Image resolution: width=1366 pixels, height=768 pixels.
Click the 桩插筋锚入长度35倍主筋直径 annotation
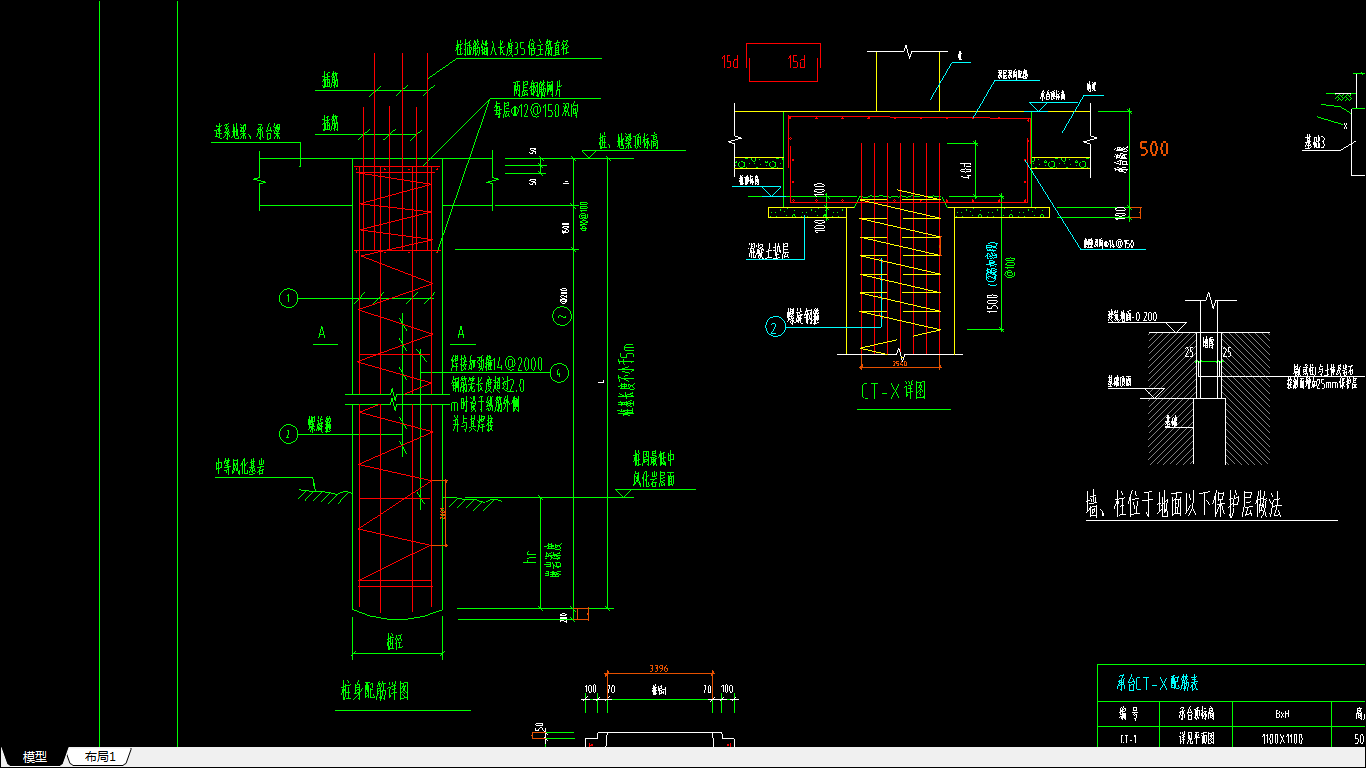[x=512, y=49]
